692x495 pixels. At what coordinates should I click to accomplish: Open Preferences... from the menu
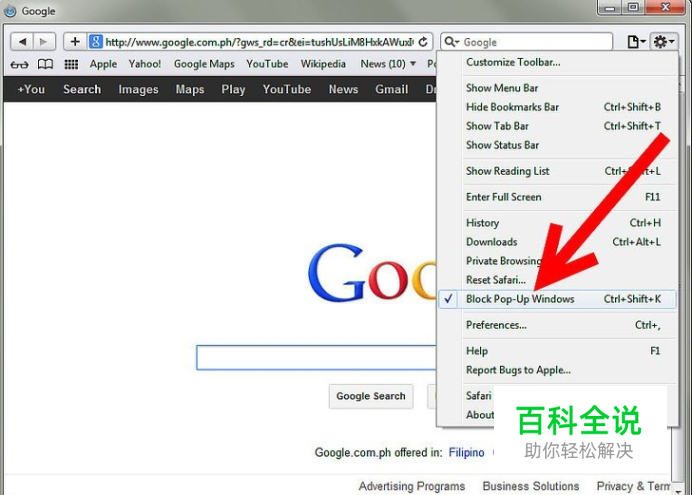click(x=557, y=325)
